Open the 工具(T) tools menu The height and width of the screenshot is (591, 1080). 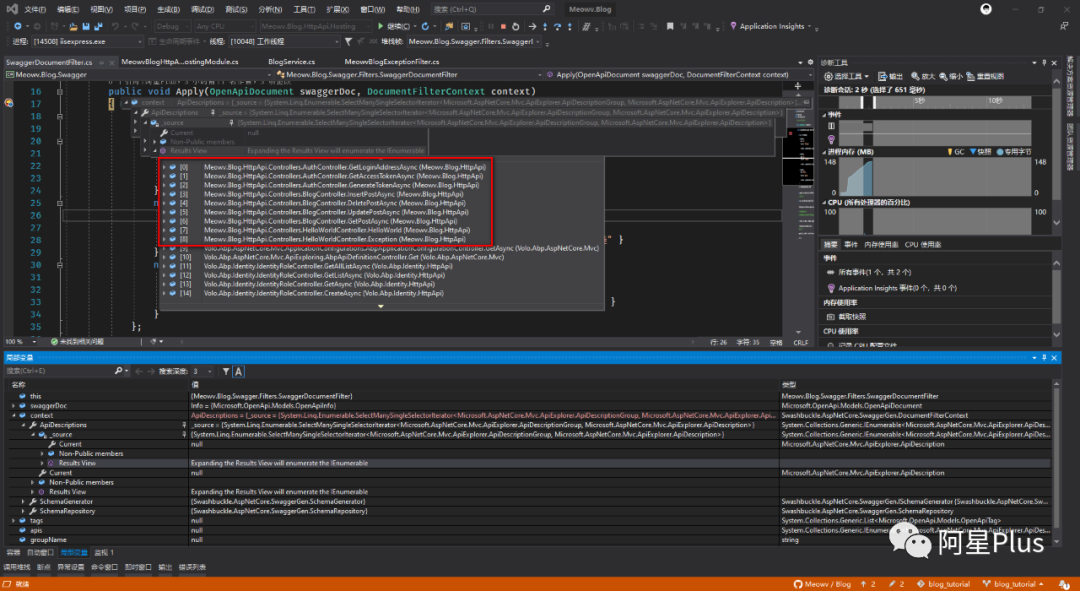[304, 10]
